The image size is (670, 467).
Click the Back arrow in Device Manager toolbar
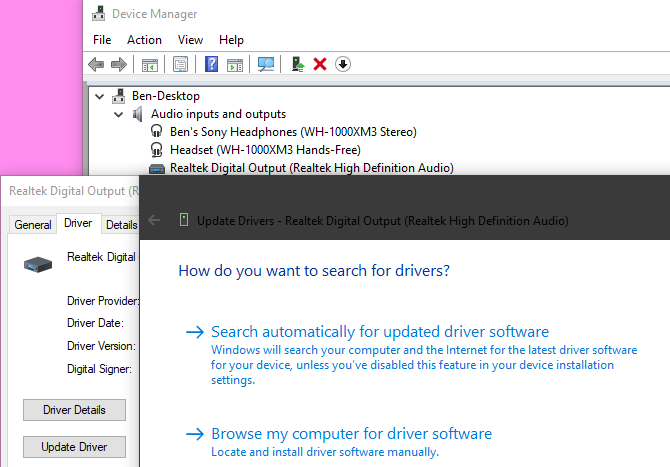click(97, 64)
